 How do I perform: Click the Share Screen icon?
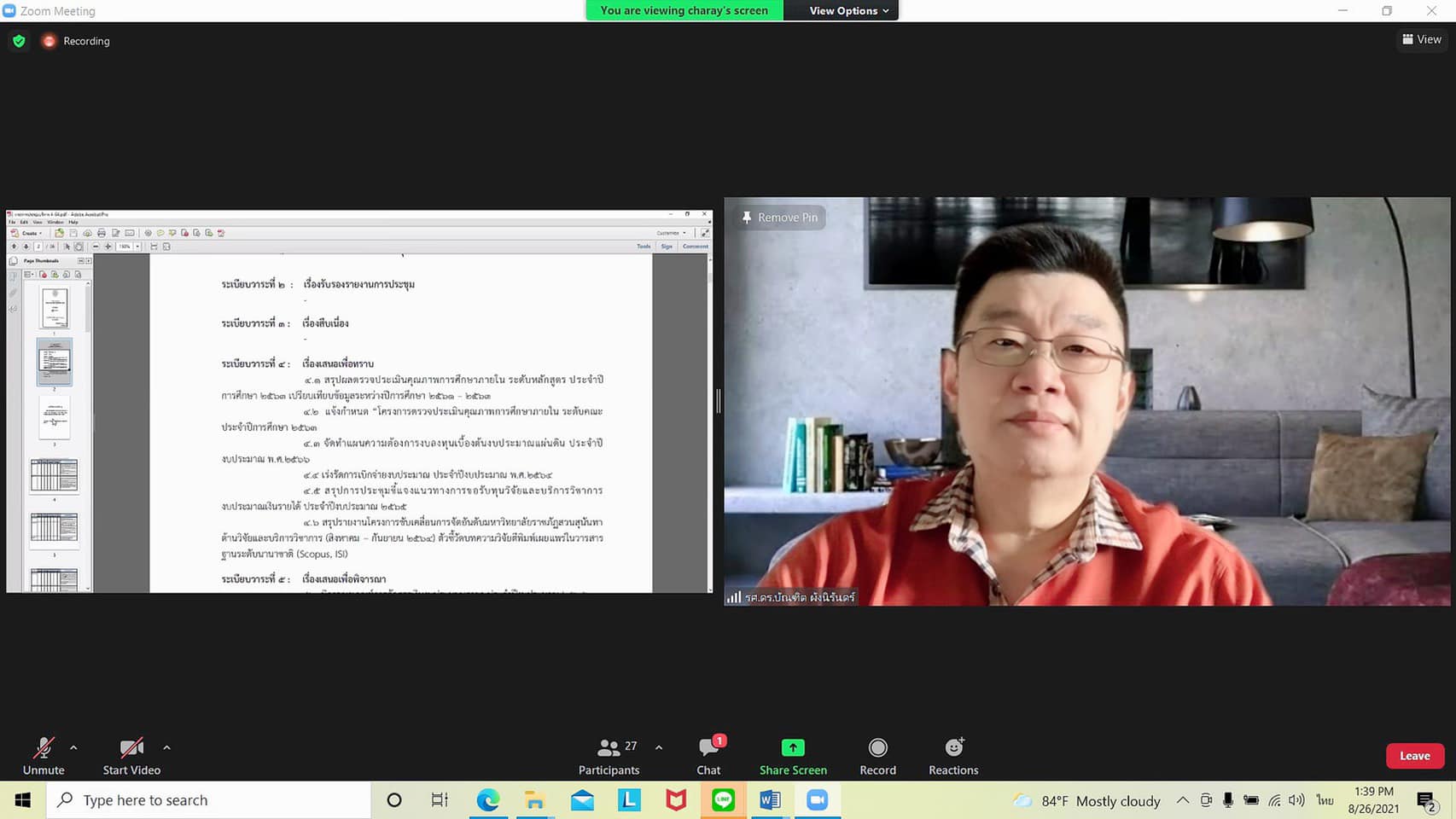[x=793, y=748]
